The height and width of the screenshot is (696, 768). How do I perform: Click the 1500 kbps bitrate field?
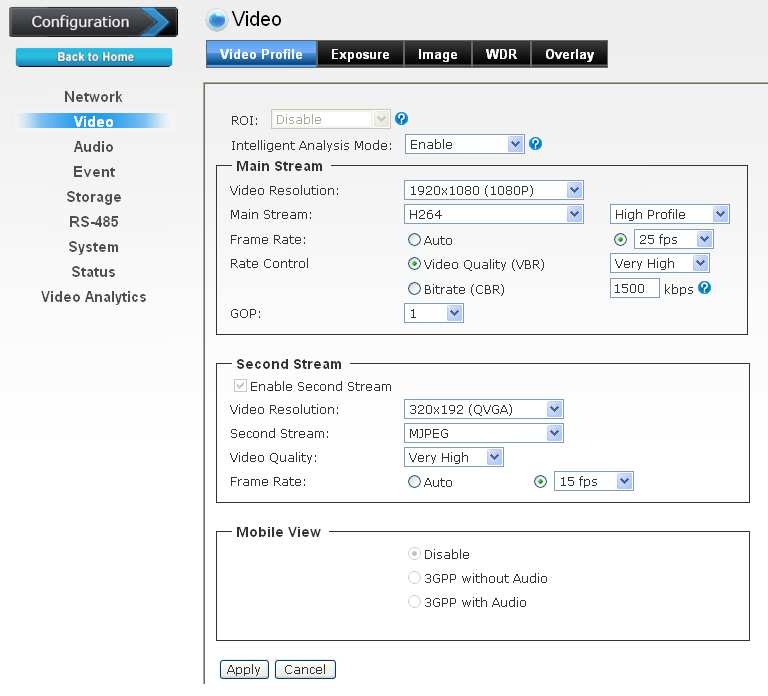[634, 288]
